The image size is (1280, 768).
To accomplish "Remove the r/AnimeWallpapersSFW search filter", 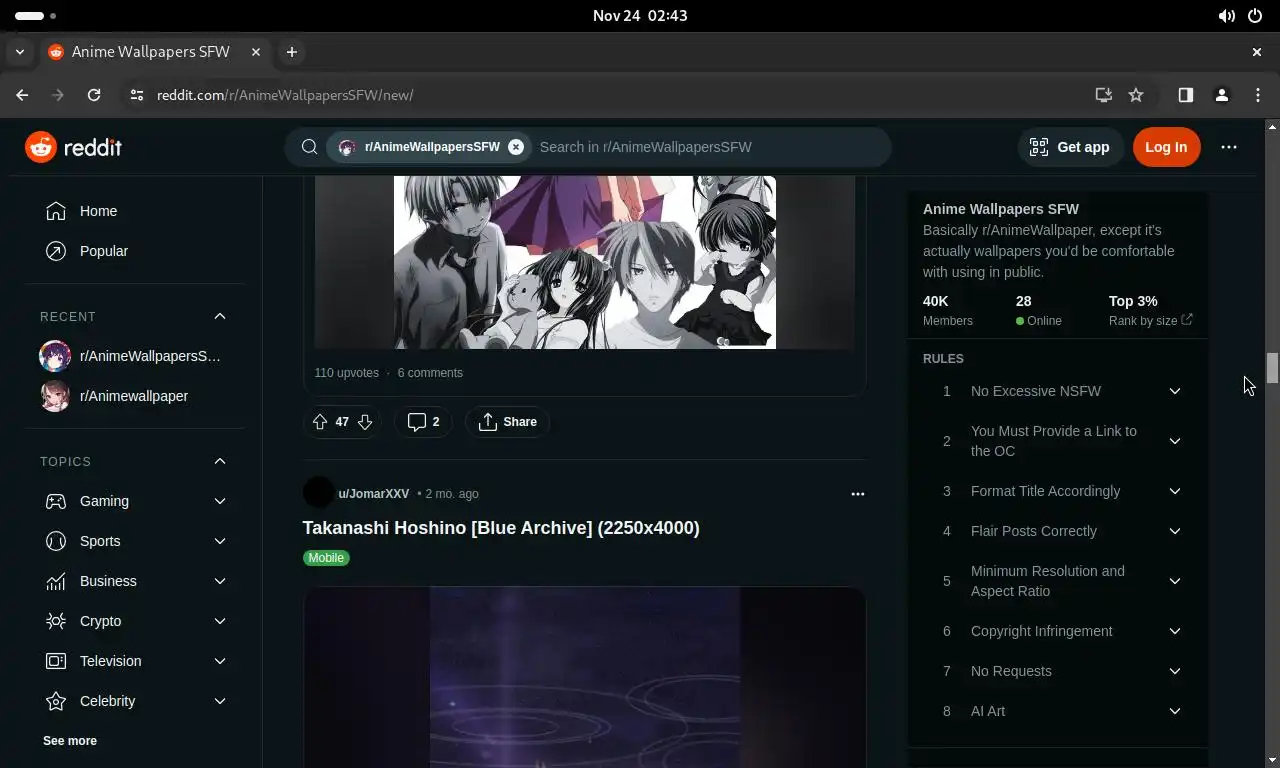I will 516,147.
